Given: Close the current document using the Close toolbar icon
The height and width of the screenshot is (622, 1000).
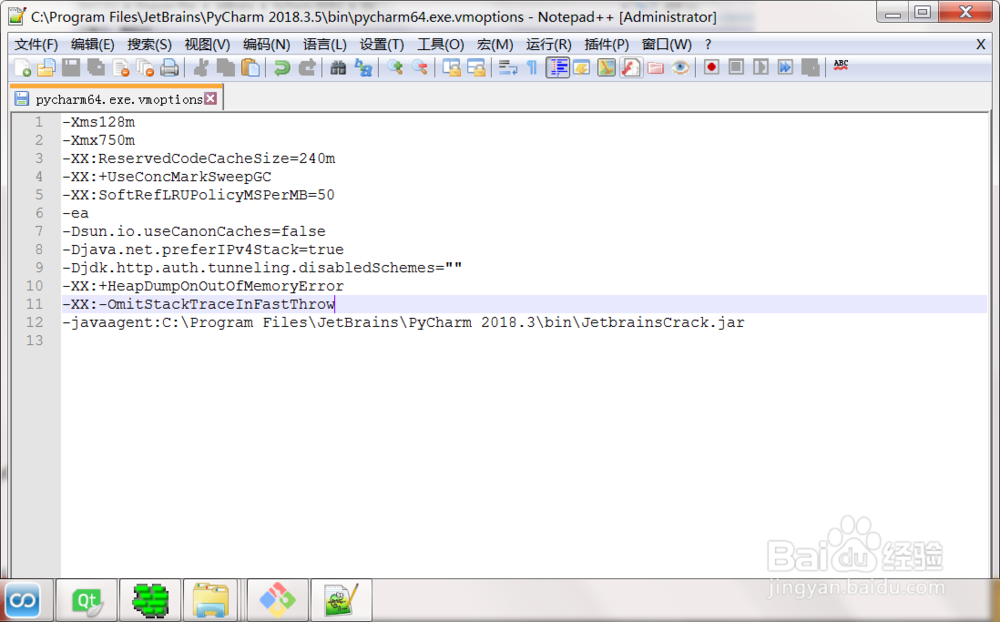Looking at the screenshot, I should click(x=121, y=67).
